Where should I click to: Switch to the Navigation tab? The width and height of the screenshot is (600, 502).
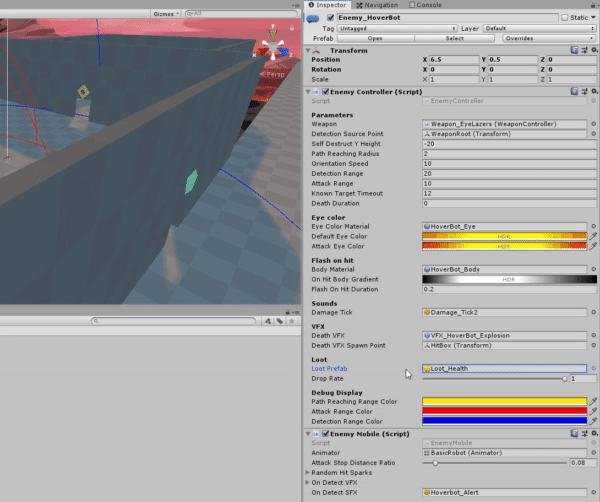coord(377,5)
